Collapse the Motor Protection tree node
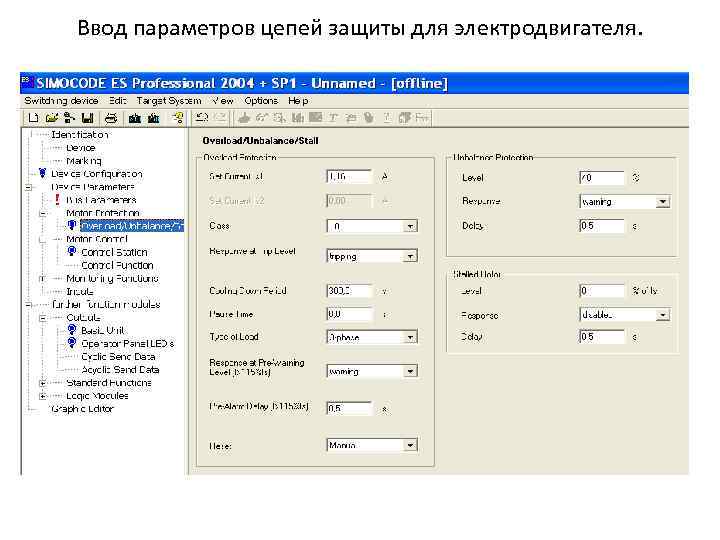Viewport: 720px width, 540px height. click(x=43, y=214)
